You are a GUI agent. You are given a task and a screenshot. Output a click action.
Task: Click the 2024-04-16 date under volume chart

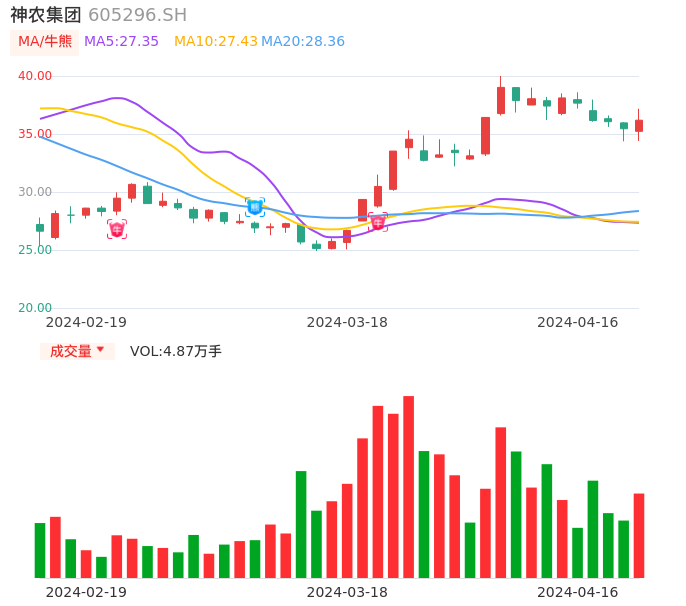click(x=577, y=592)
